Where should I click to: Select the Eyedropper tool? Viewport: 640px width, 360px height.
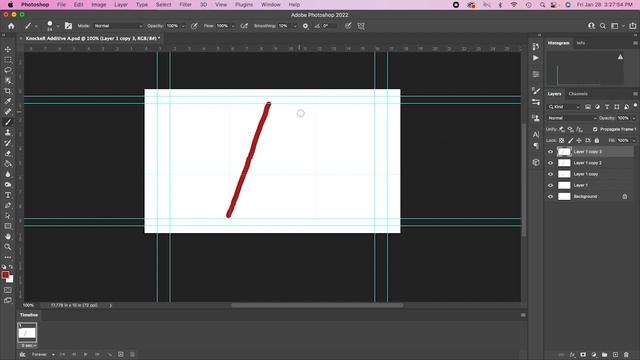(8, 101)
